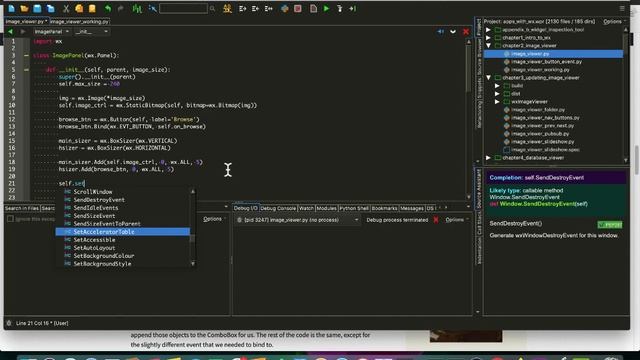Click the Python debug environment icon
The image size is (640, 360).
[x=284, y=8]
